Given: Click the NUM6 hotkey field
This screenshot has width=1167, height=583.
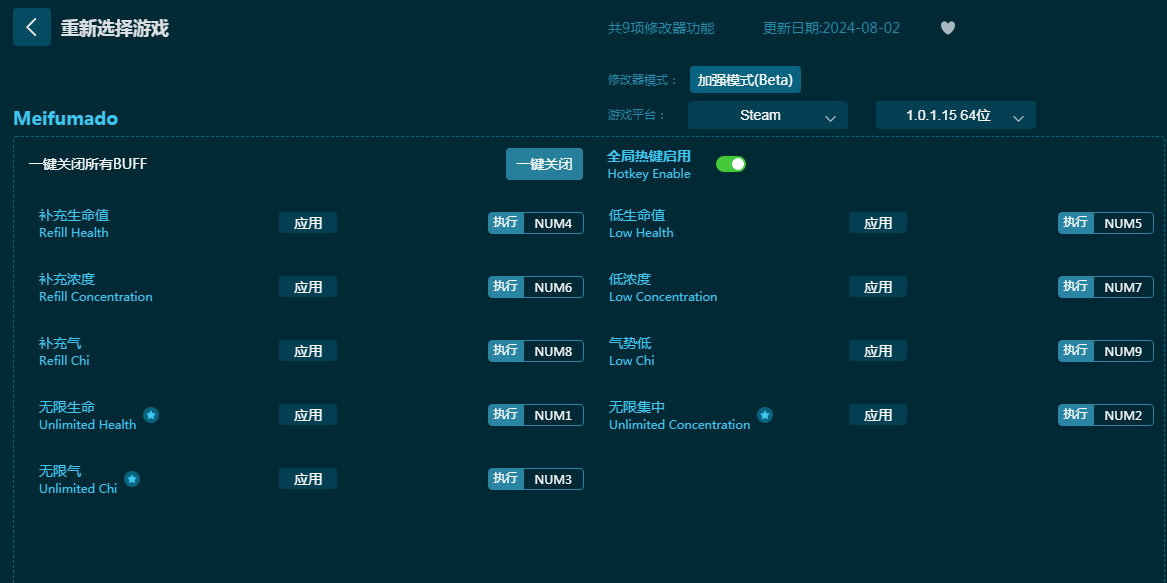Looking at the screenshot, I should click(x=554, y=287).
